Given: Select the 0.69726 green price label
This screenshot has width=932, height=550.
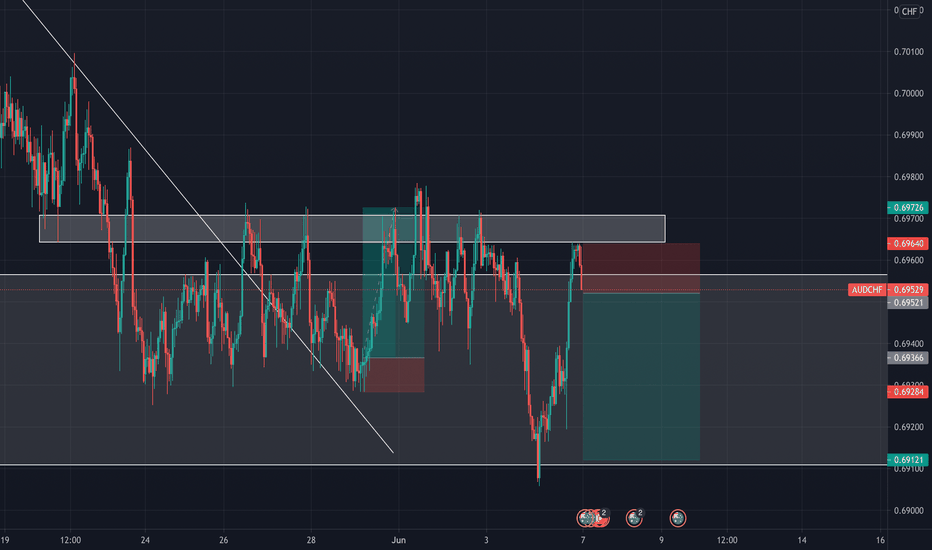Looking at the screenshot, I should [x=908, y=208].
